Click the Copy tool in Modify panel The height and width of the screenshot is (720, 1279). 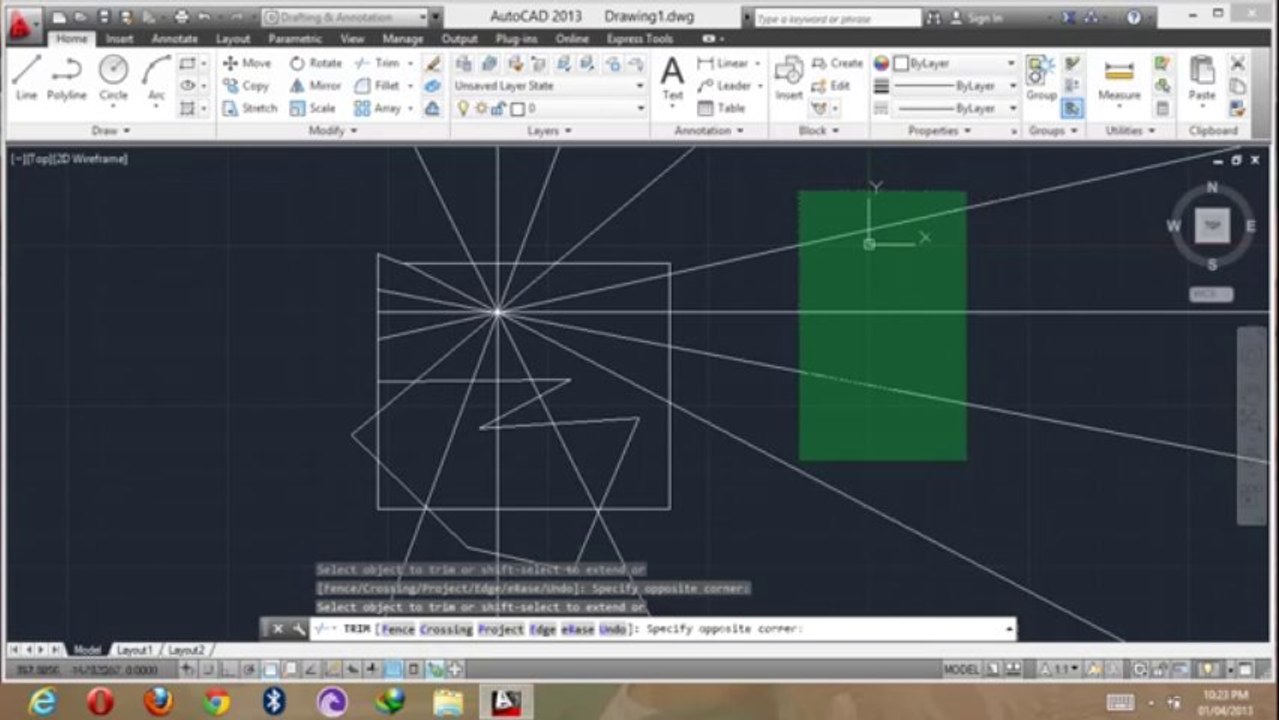tap(246, 86)
